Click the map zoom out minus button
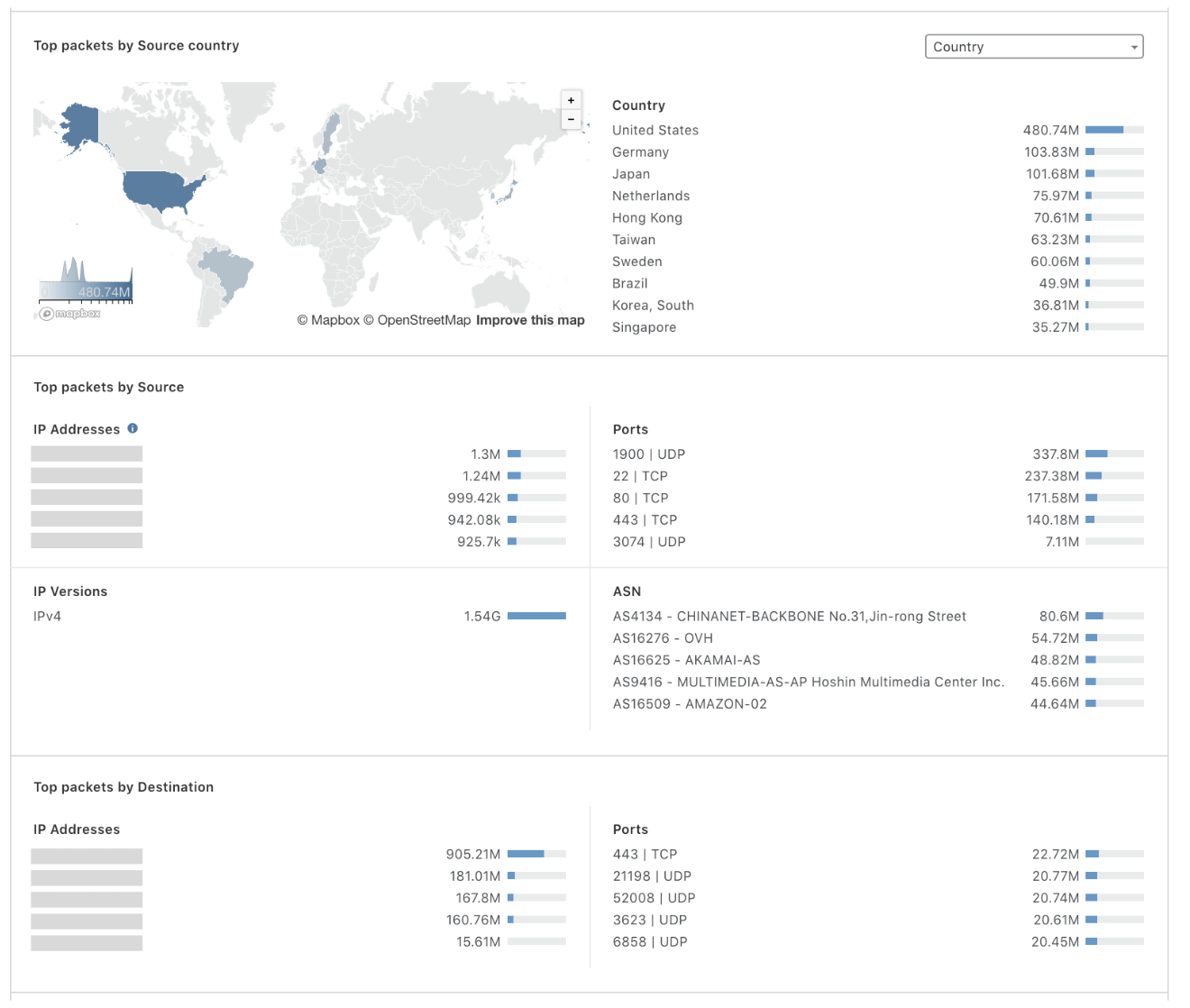1190x1008 pixels. [571, 120]
